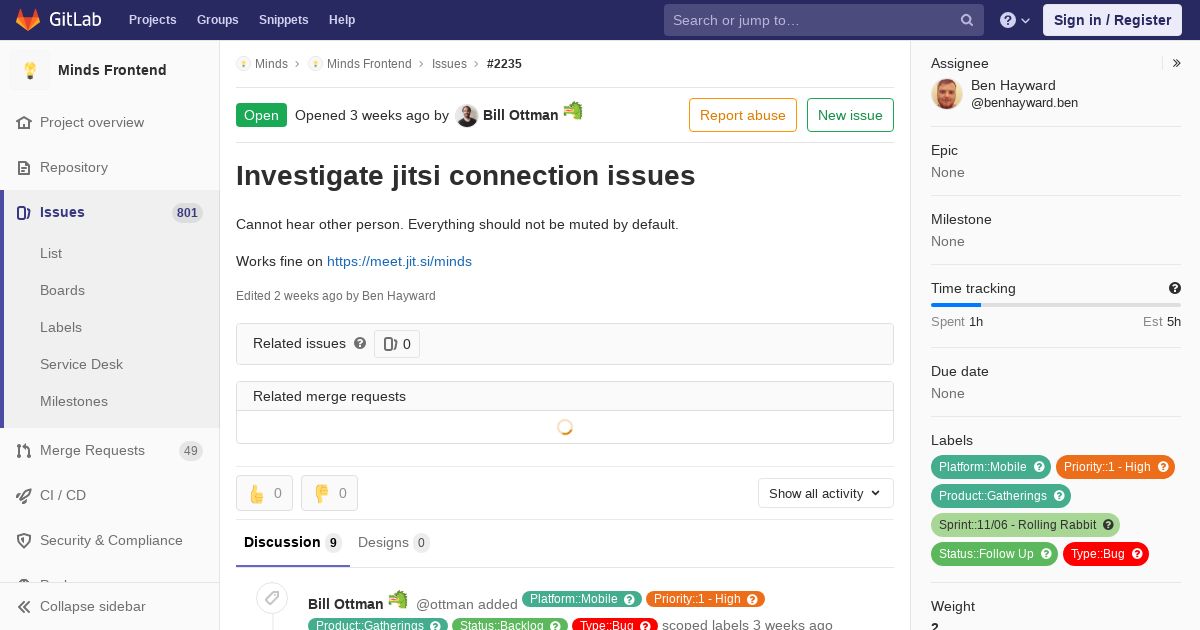1200x630 pixels.
Task: Open issues List in sidebar
Action: pos(51,253)
